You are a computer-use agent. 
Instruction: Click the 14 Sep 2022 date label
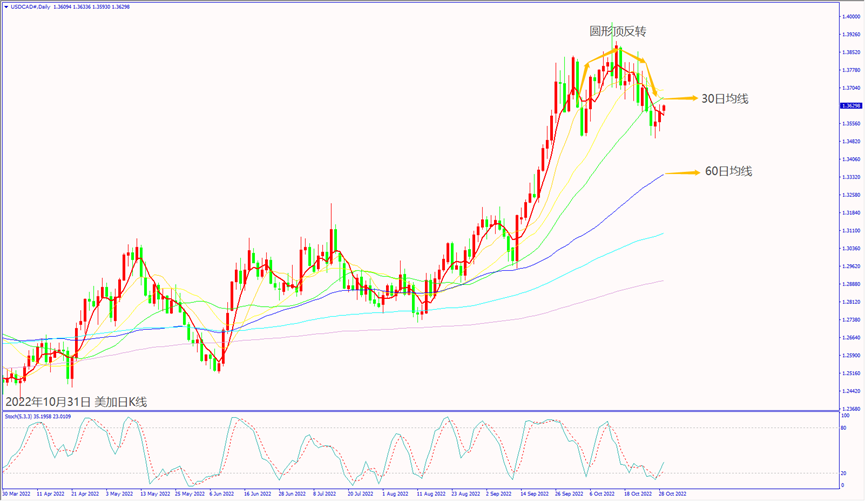532,494
